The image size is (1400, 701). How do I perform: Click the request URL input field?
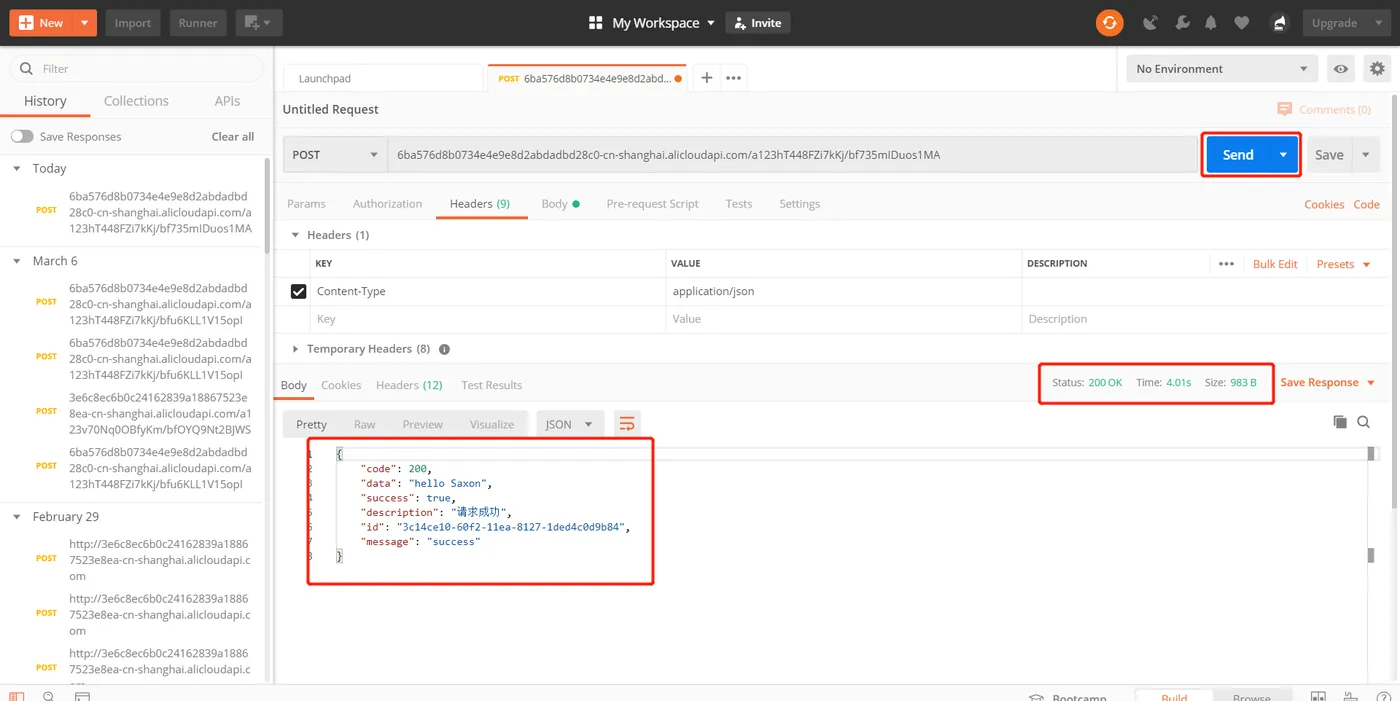click(x=792, y=155)
